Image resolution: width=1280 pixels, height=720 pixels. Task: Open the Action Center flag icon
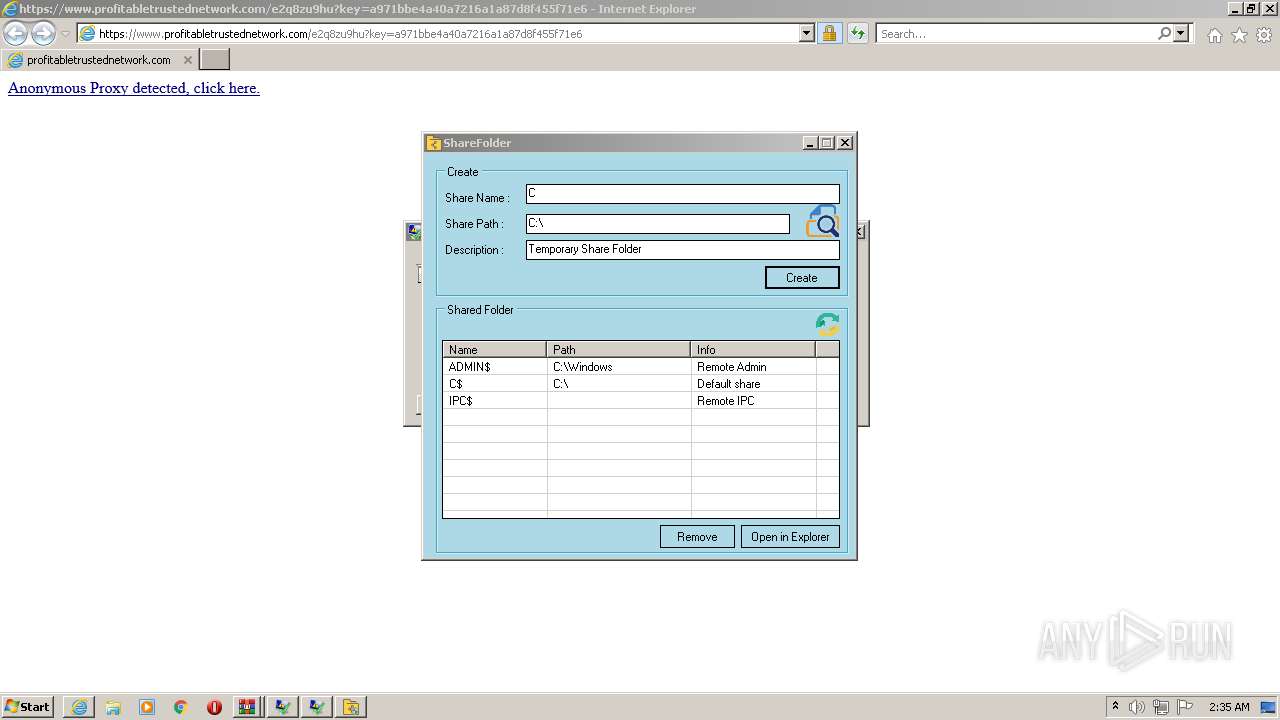1185,707
